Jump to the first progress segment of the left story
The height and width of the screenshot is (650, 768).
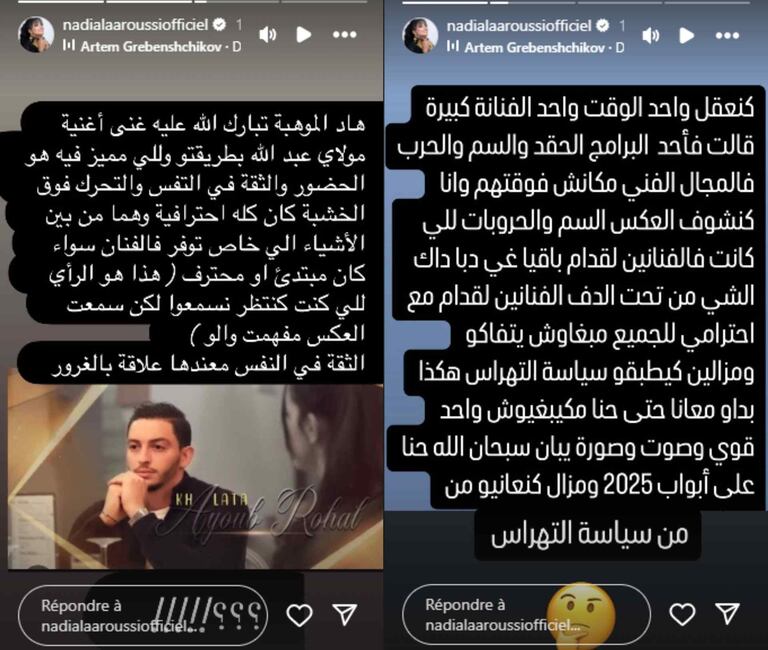61,2
